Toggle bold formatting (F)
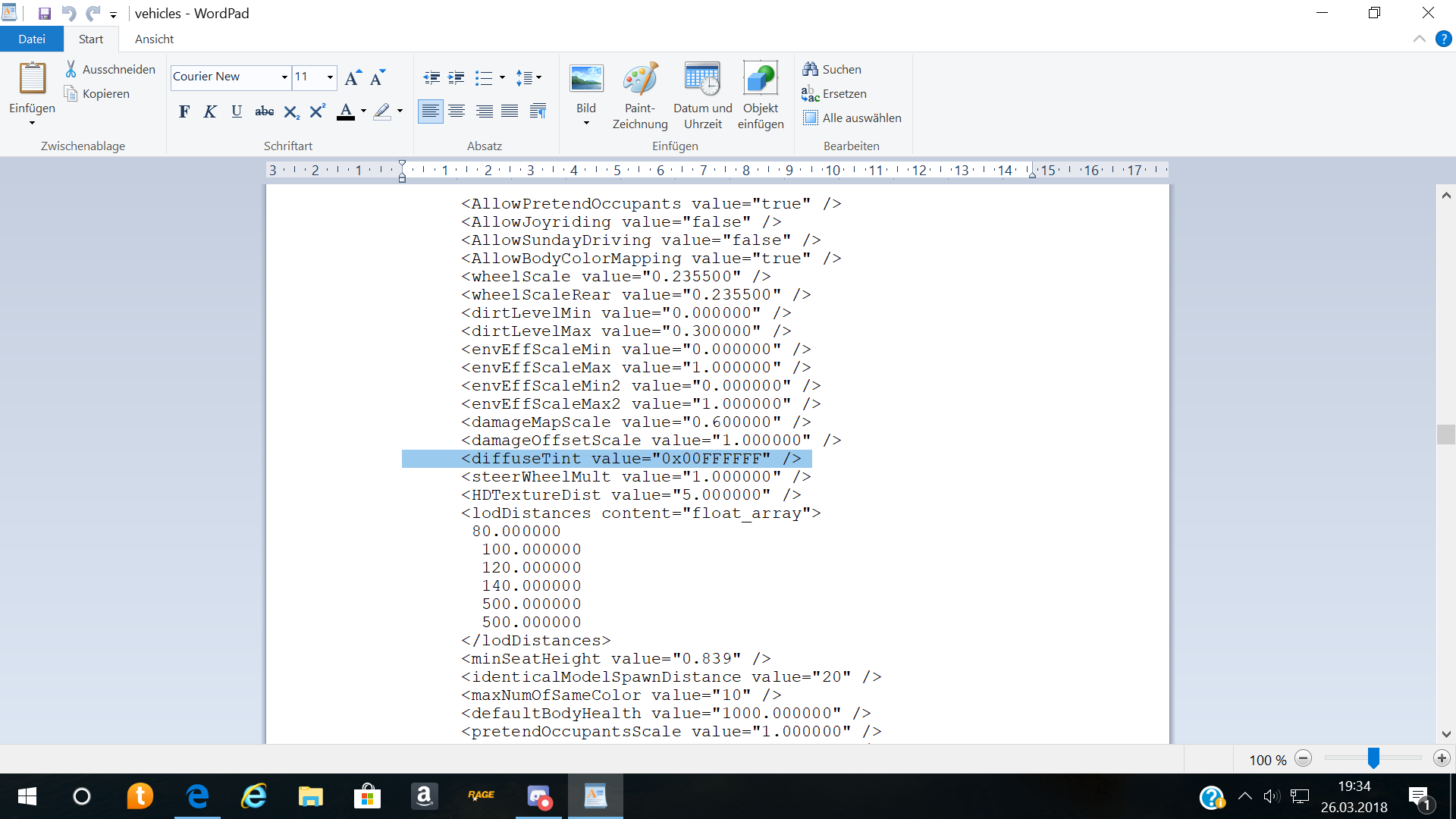Viewport: 1456px width, 819px height. 184,111
